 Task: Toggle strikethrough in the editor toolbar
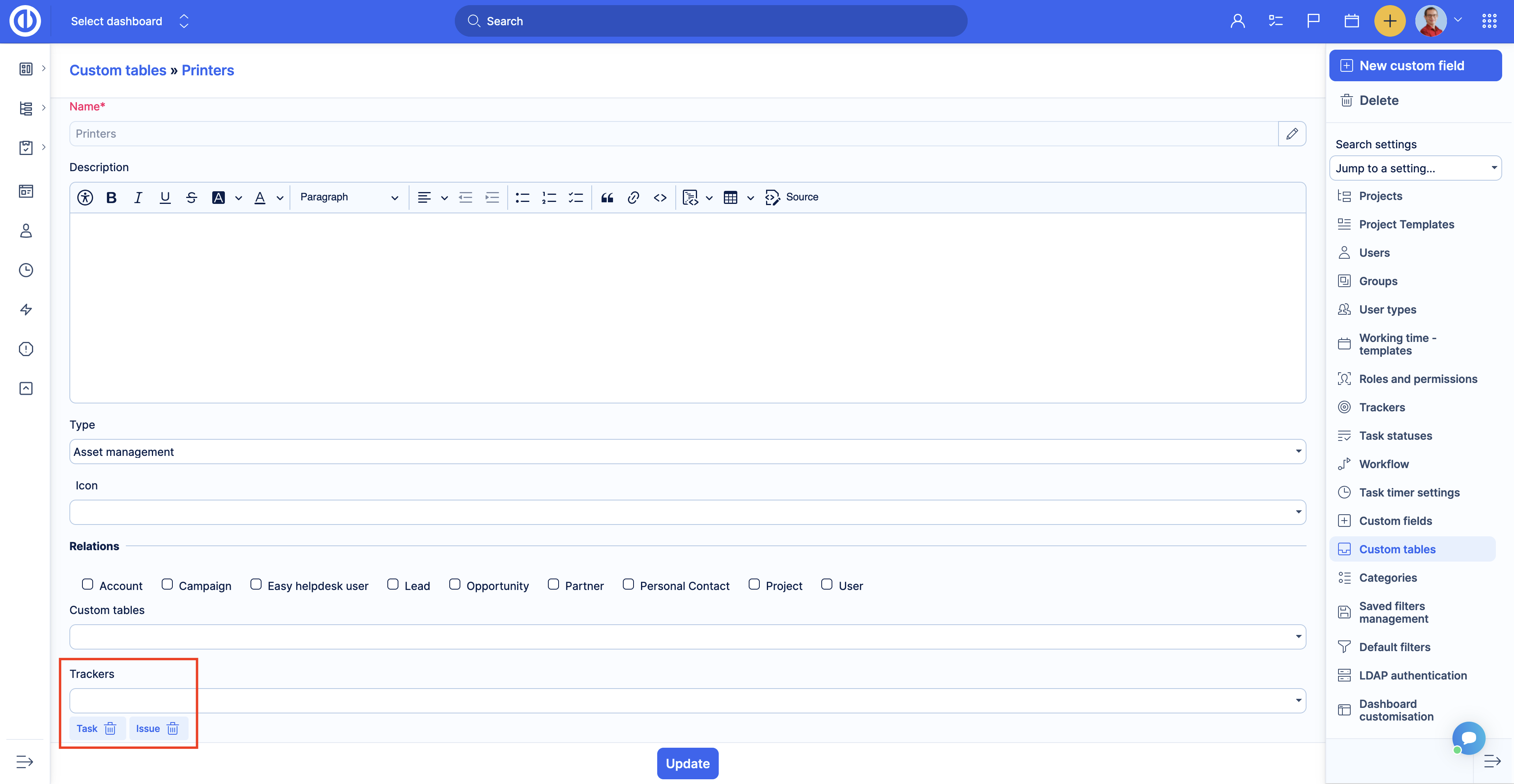[191, 198]
